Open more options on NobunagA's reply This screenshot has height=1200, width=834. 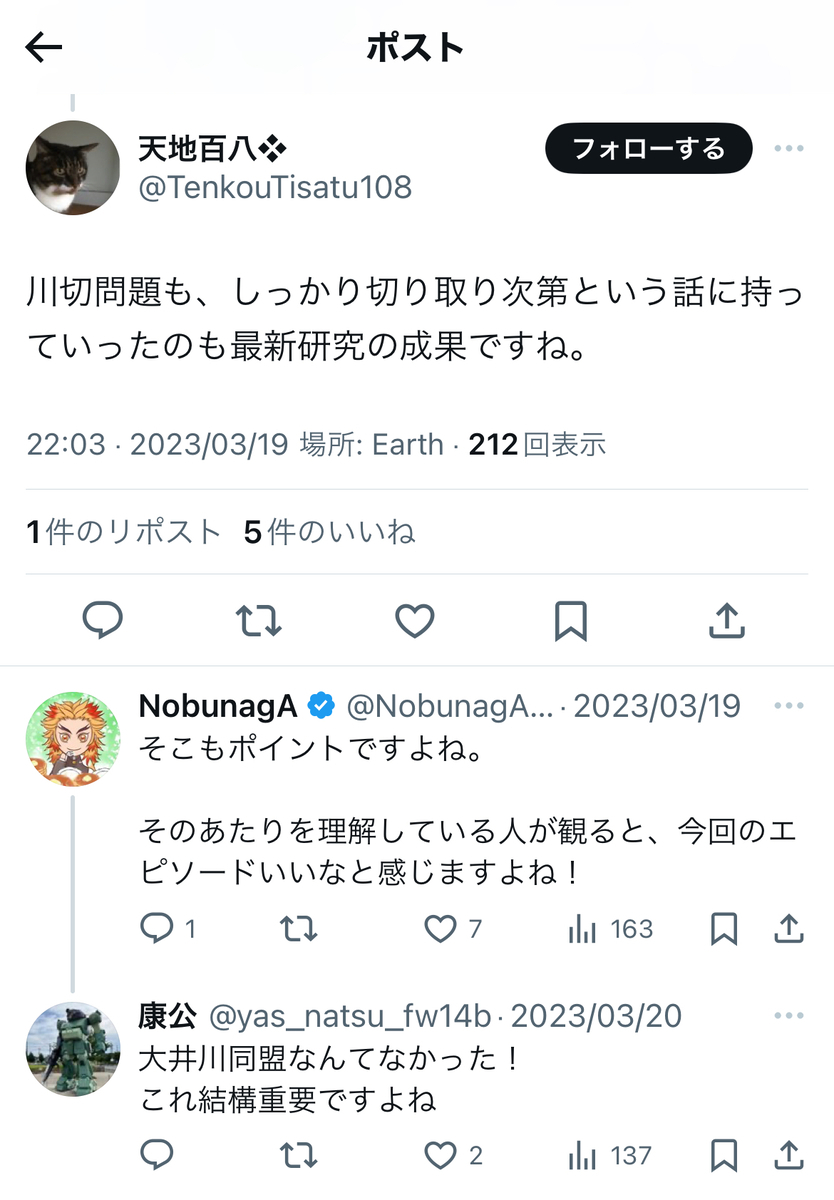(789, 705)
